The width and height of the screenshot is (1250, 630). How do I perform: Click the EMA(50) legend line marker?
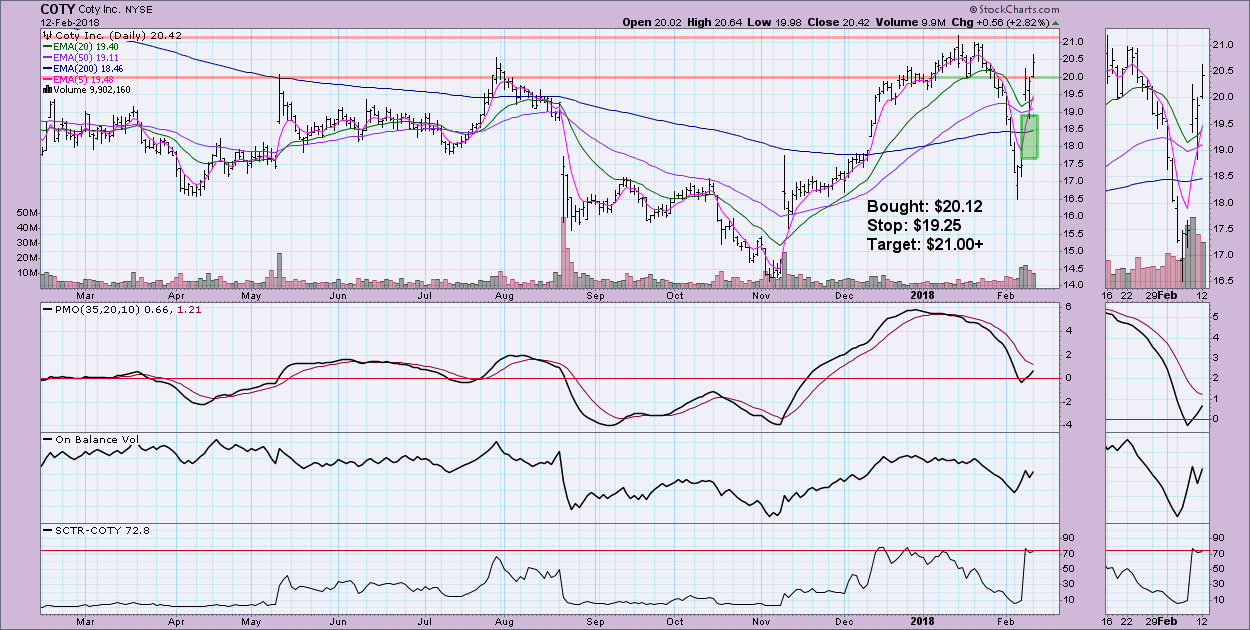[x=46, y=57]
